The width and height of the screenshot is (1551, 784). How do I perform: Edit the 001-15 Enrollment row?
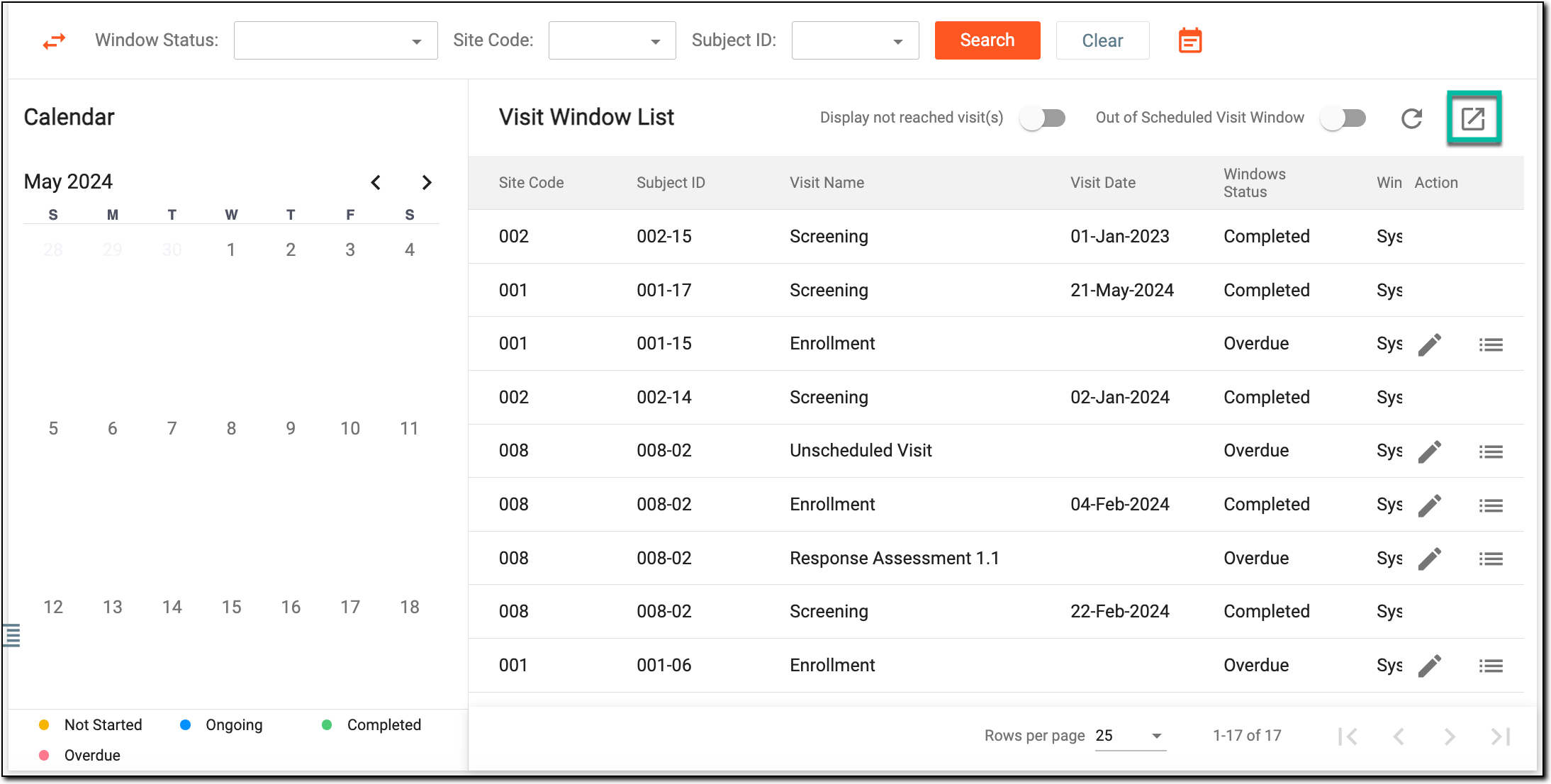(1429, 345)
